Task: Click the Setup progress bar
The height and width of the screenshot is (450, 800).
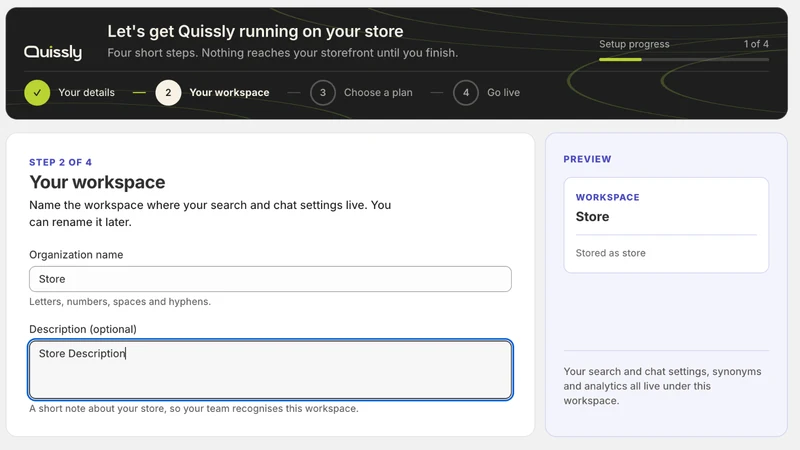Action: tap(684, 60)
